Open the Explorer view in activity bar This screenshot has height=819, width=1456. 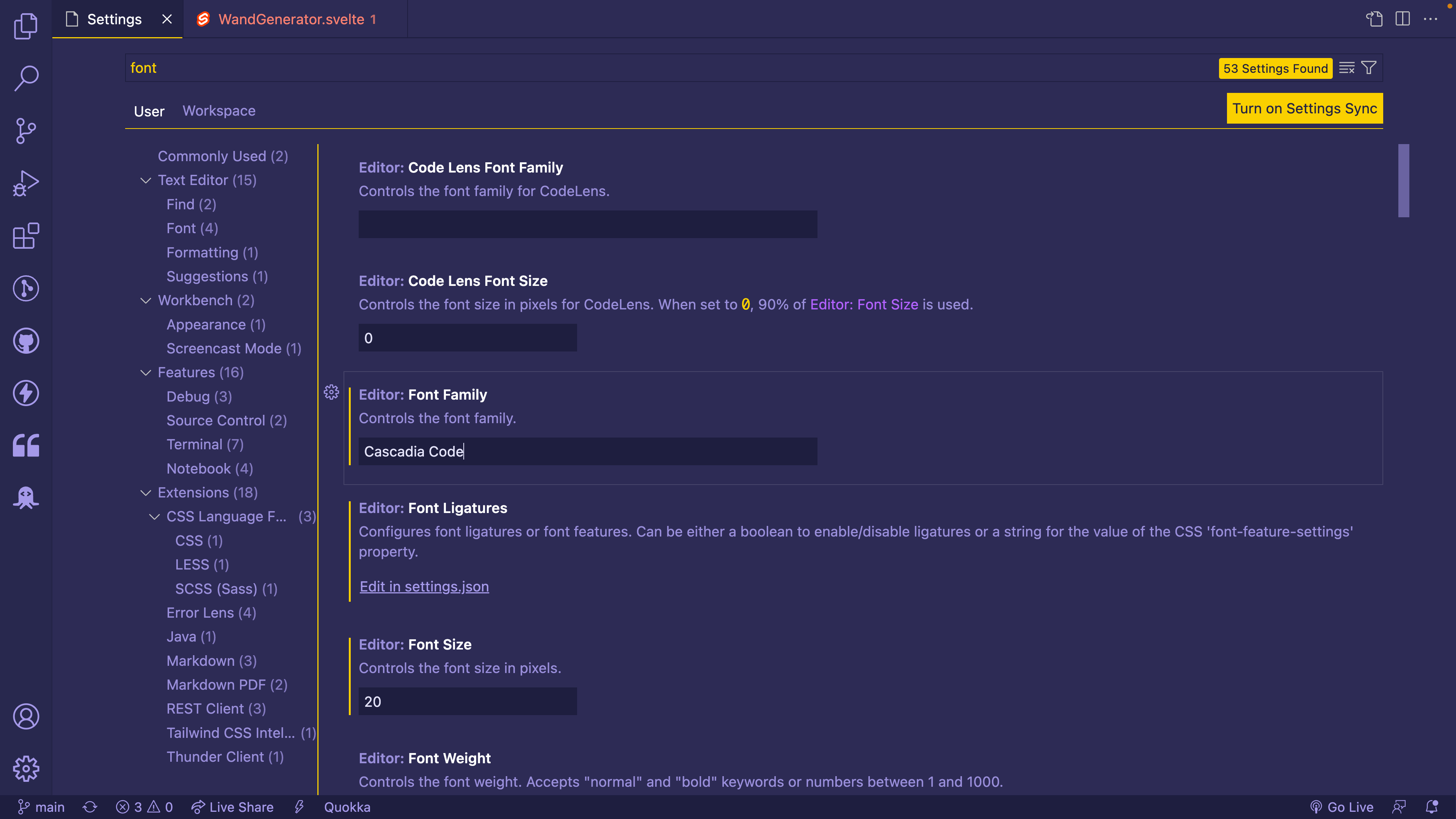click(x=26, y=26)
